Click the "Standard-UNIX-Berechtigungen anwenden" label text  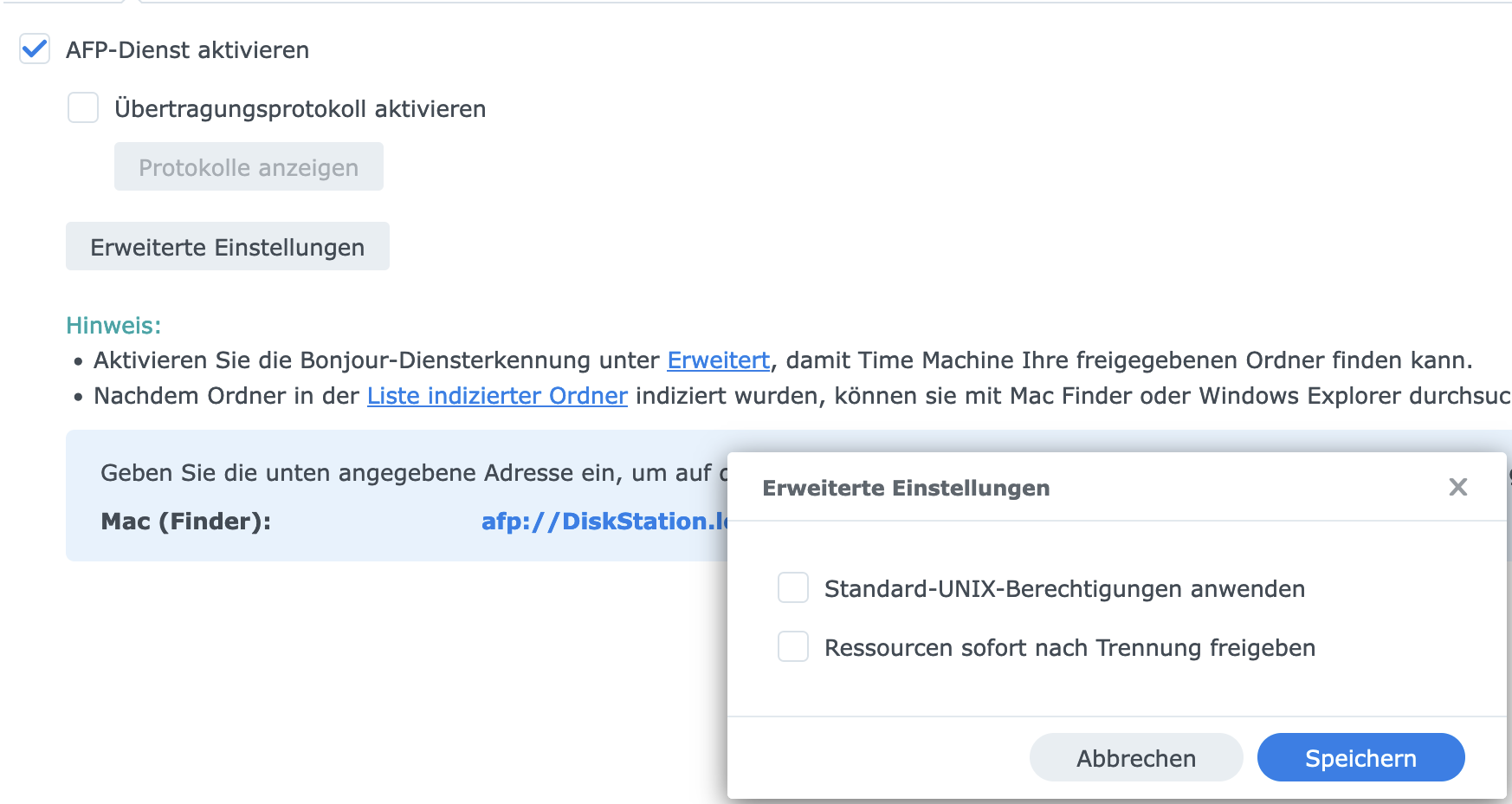[1064, 589]
